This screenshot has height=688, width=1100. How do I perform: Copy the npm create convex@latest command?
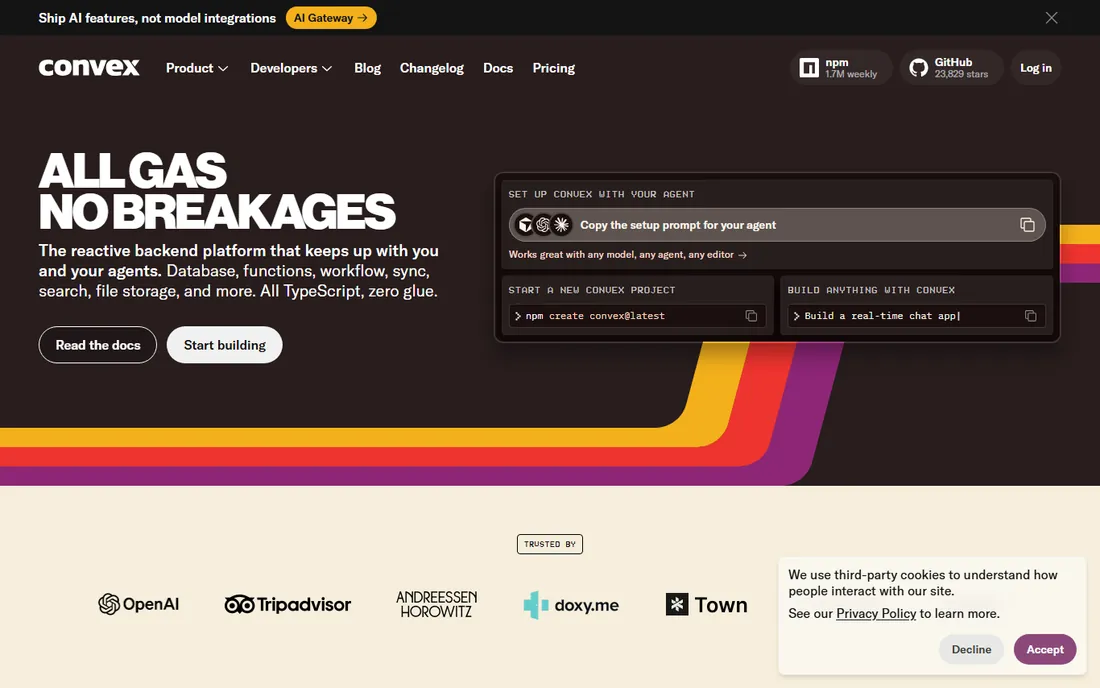pos(751,316)
